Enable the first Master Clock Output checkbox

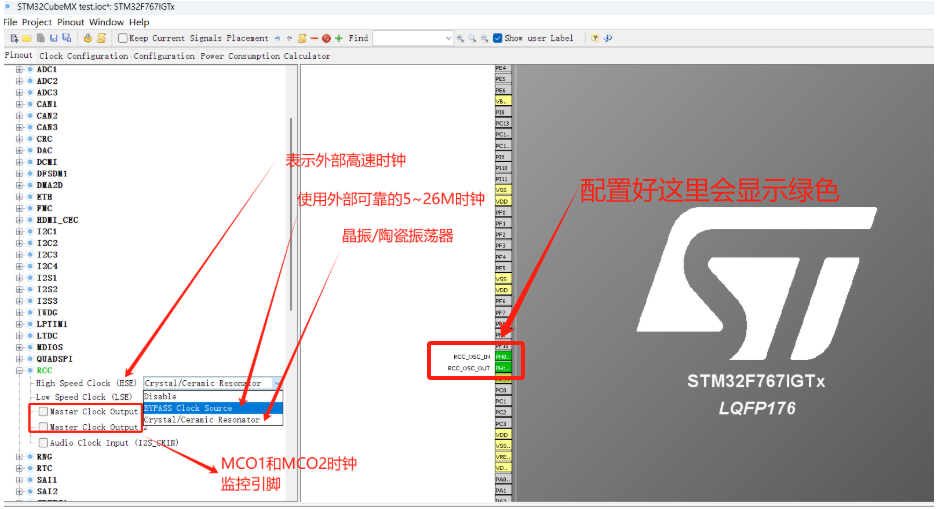(44, 412)
